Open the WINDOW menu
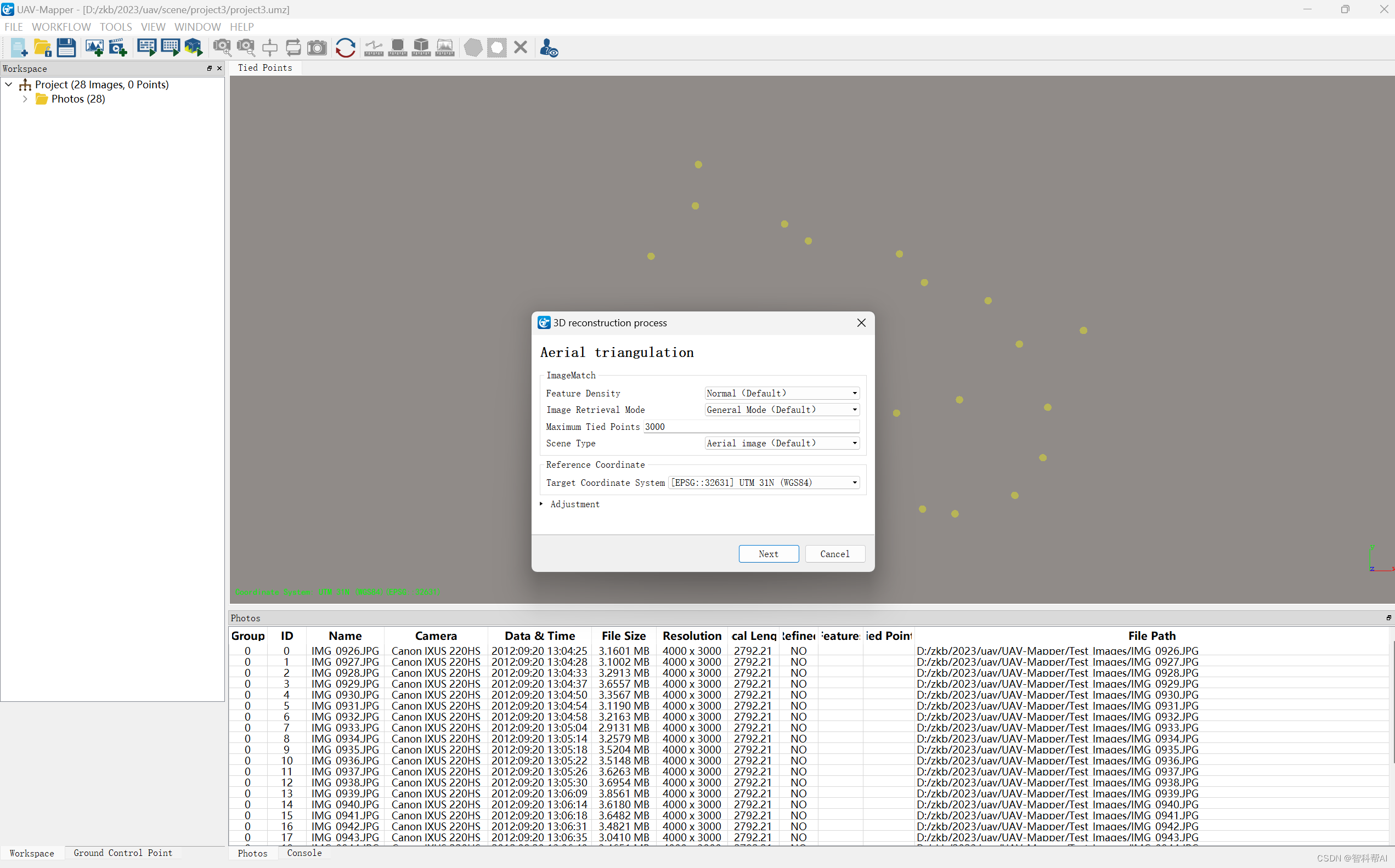The image size is (1395, 868). pyautogui.click(x=197, y=27)
